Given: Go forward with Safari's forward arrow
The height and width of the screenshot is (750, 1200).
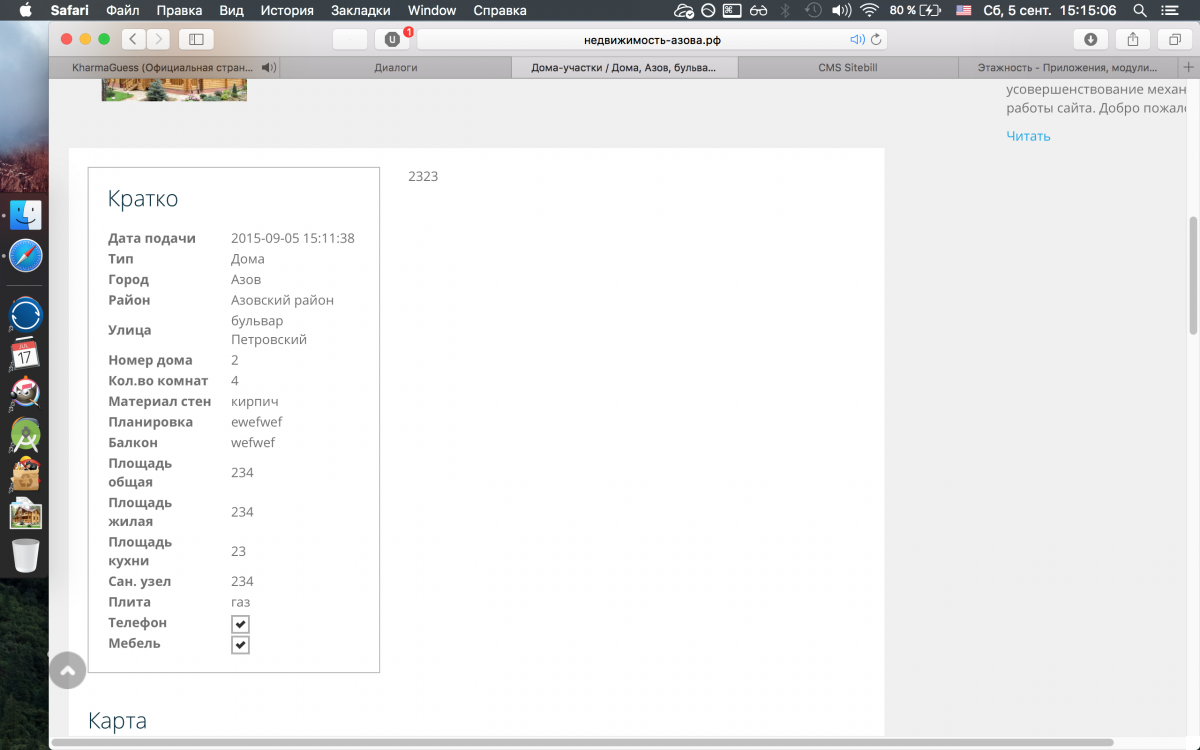Looking at the screenshot, I should [x=158, y=39].
